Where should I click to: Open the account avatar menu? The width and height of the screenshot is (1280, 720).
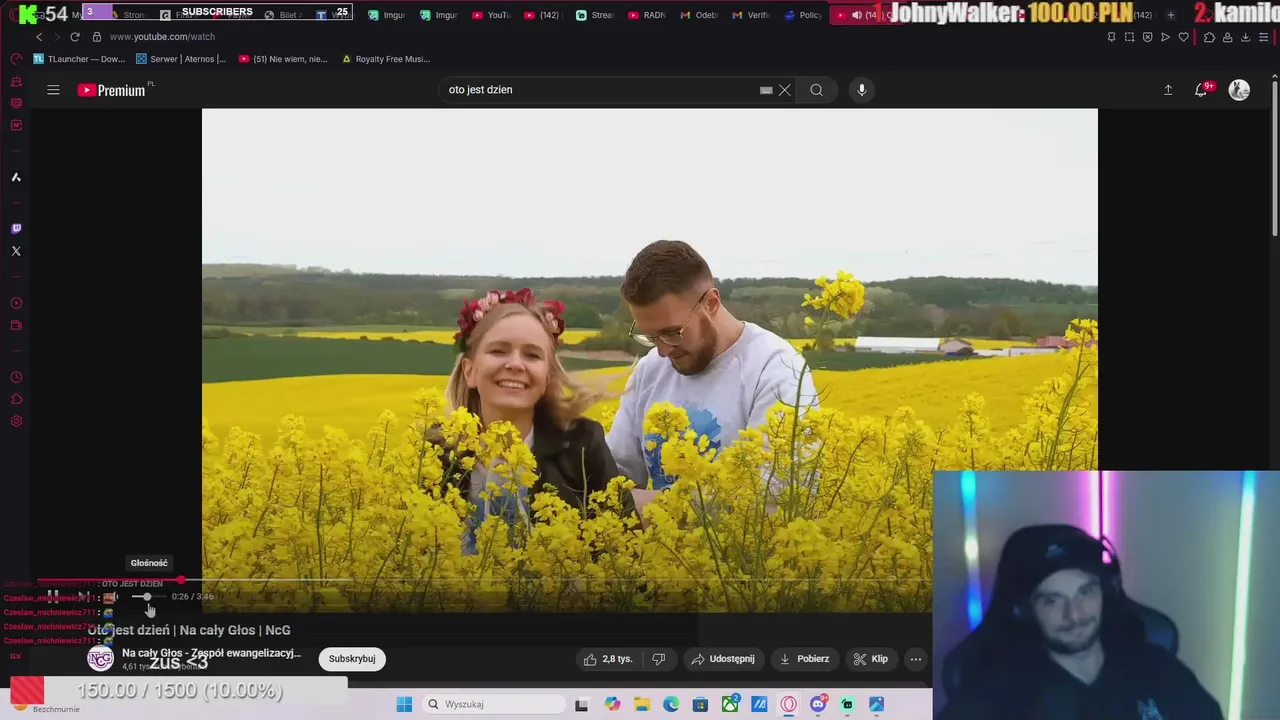click(x=1239, y=90)
